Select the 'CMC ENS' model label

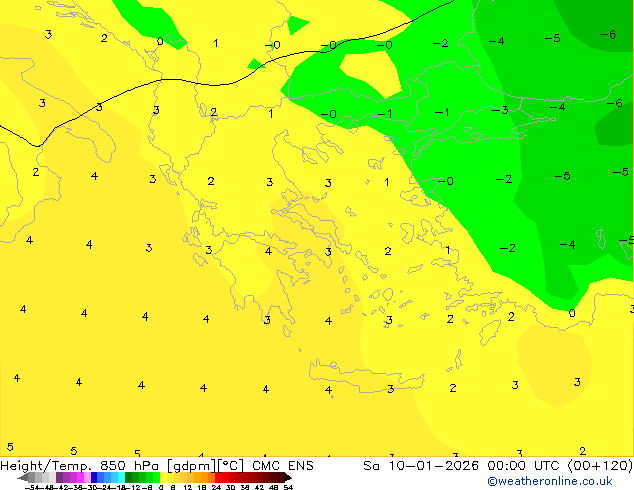[x=283, y=465]
